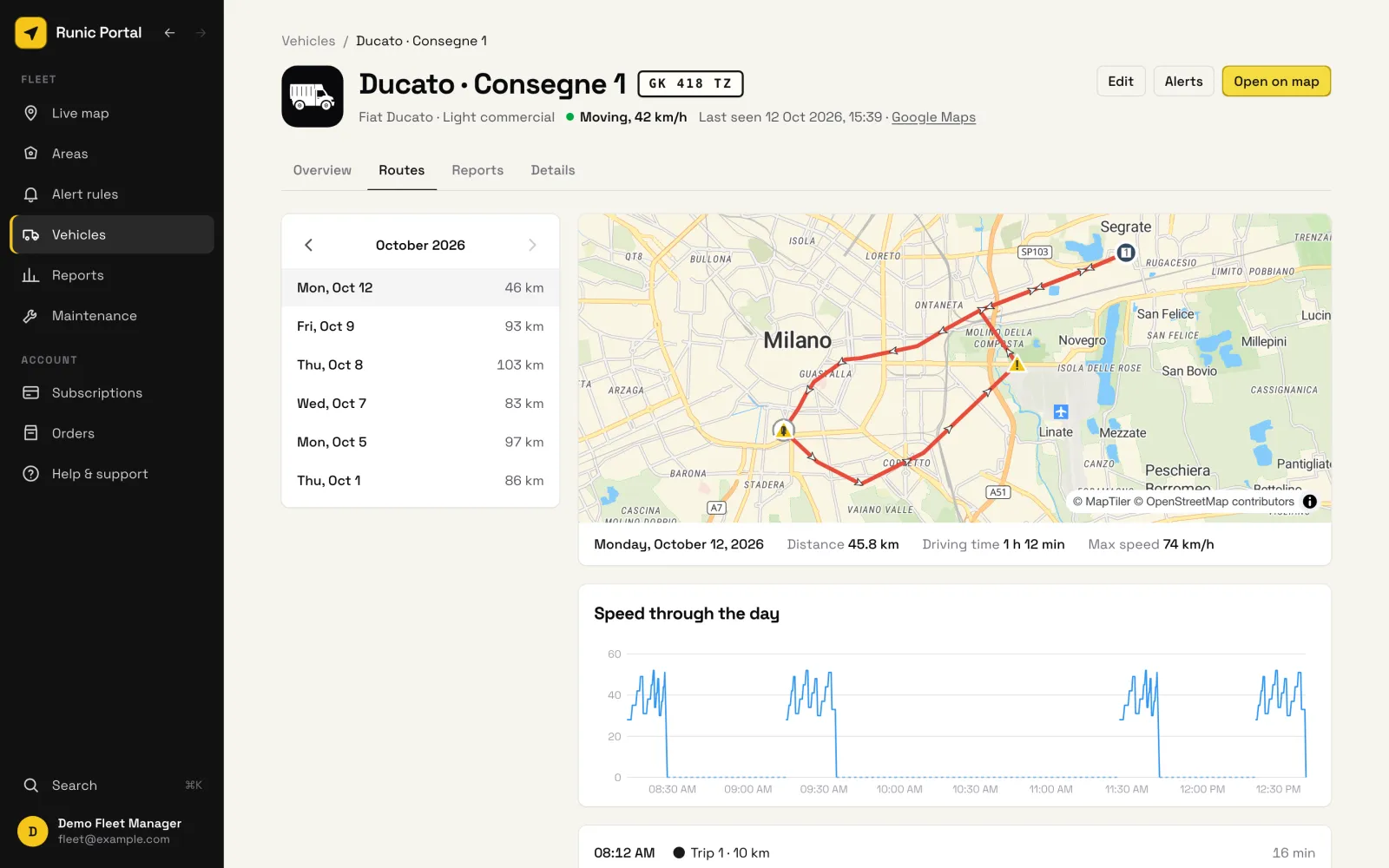Click the Subscriptions card icon
Viewport: 1389px width, 868px height.
[x=31, y=392]
